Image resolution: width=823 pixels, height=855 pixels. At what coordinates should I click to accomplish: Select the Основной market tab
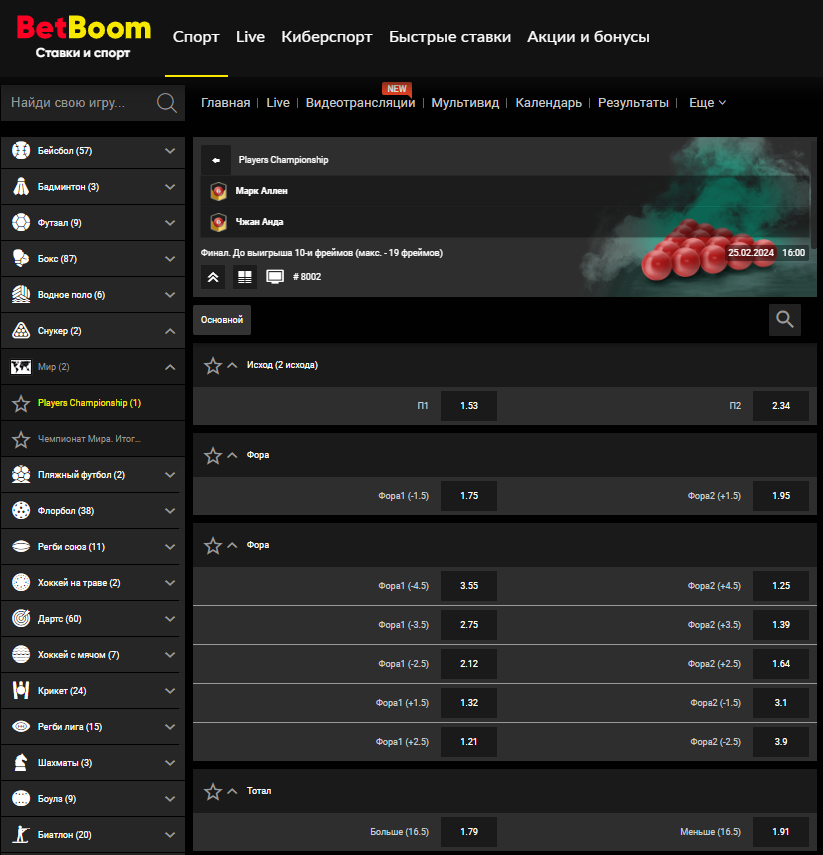click(222, 320)
